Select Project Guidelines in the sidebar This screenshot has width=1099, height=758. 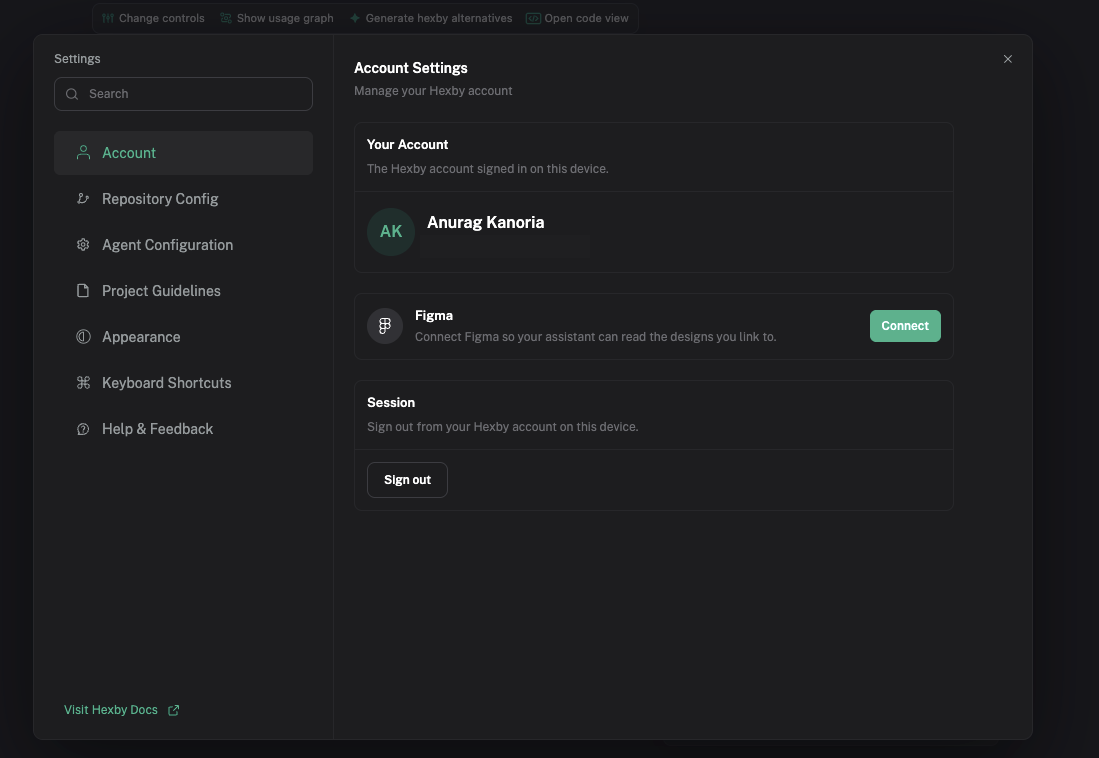(x=184, y=291)
